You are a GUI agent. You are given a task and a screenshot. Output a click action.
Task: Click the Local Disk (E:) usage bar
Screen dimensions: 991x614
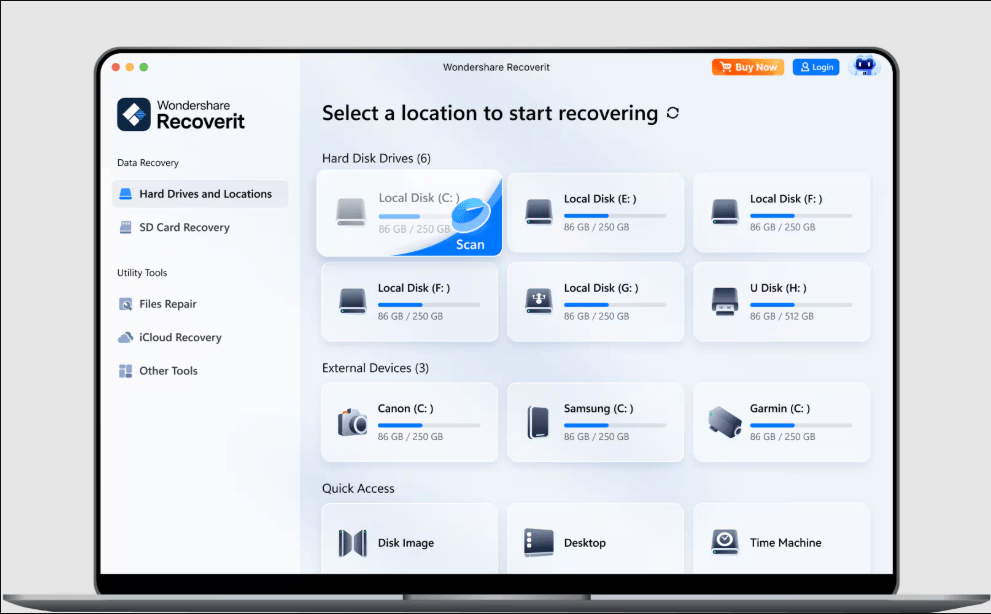615,216
